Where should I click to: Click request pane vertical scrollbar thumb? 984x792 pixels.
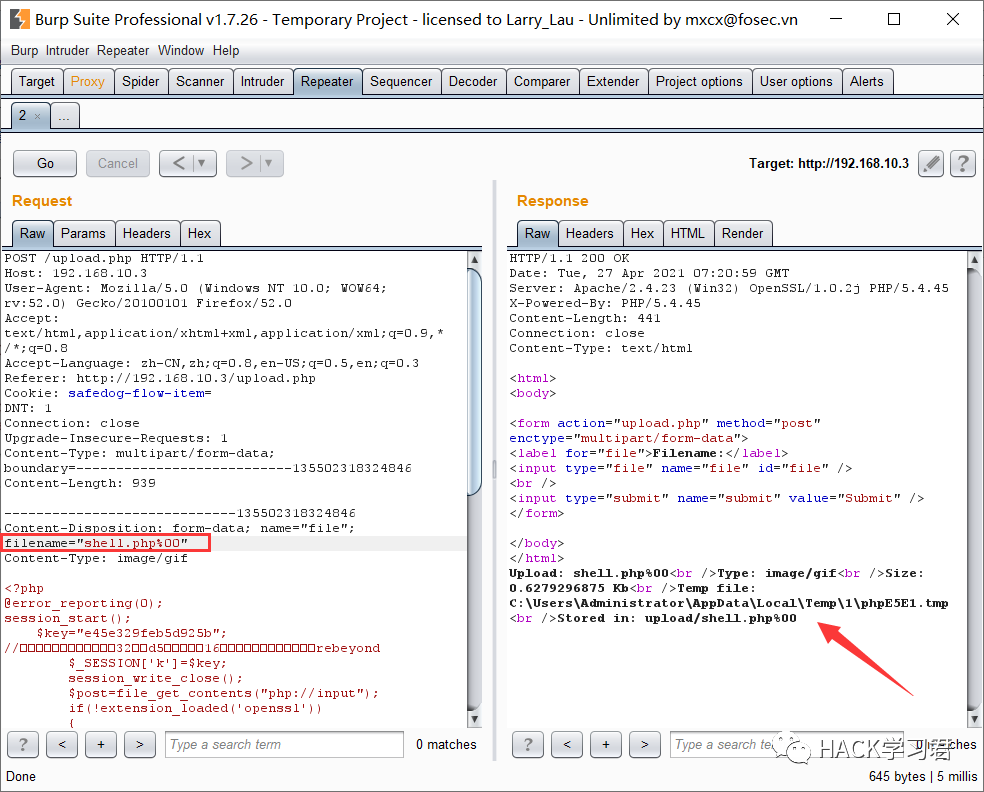(x=474, y=382)
